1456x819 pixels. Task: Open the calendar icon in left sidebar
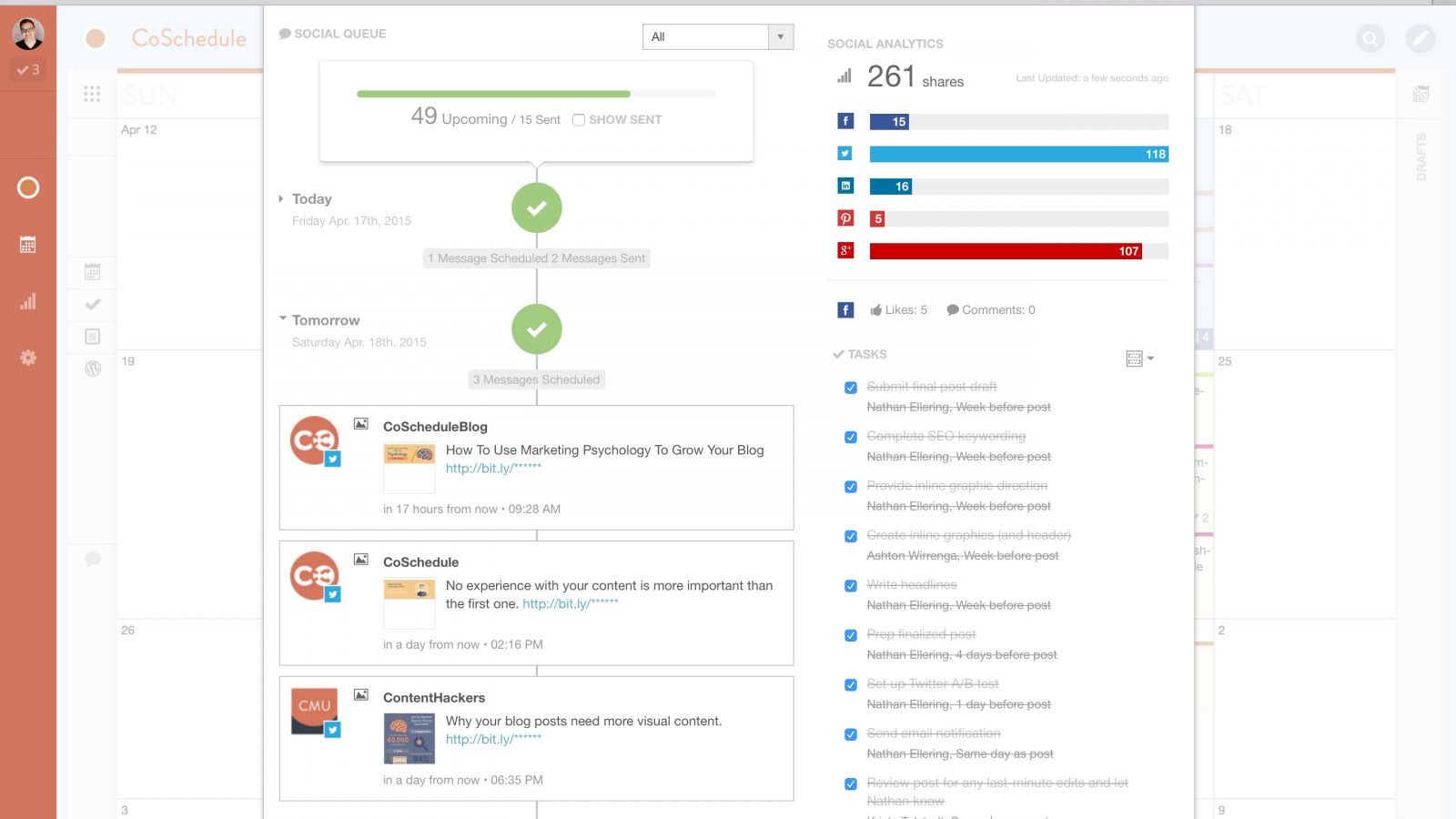coord(28,245)
